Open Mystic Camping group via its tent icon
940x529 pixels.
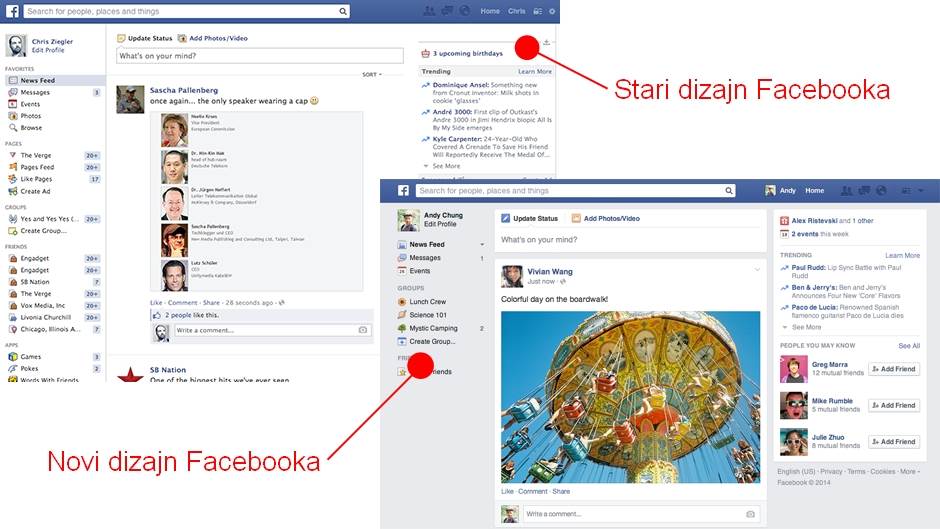(402, 328)
